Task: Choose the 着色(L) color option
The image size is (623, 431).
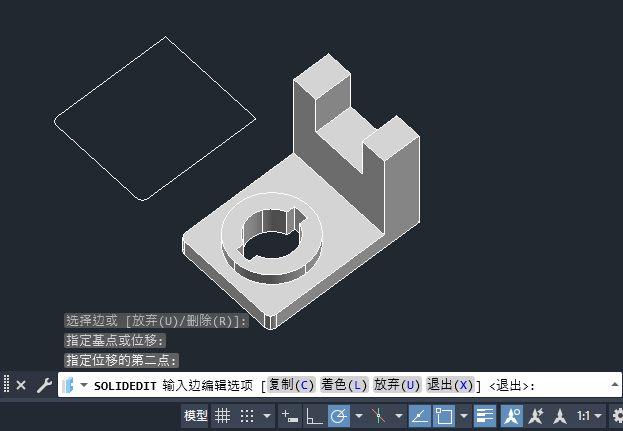Action: coord(344,385)
